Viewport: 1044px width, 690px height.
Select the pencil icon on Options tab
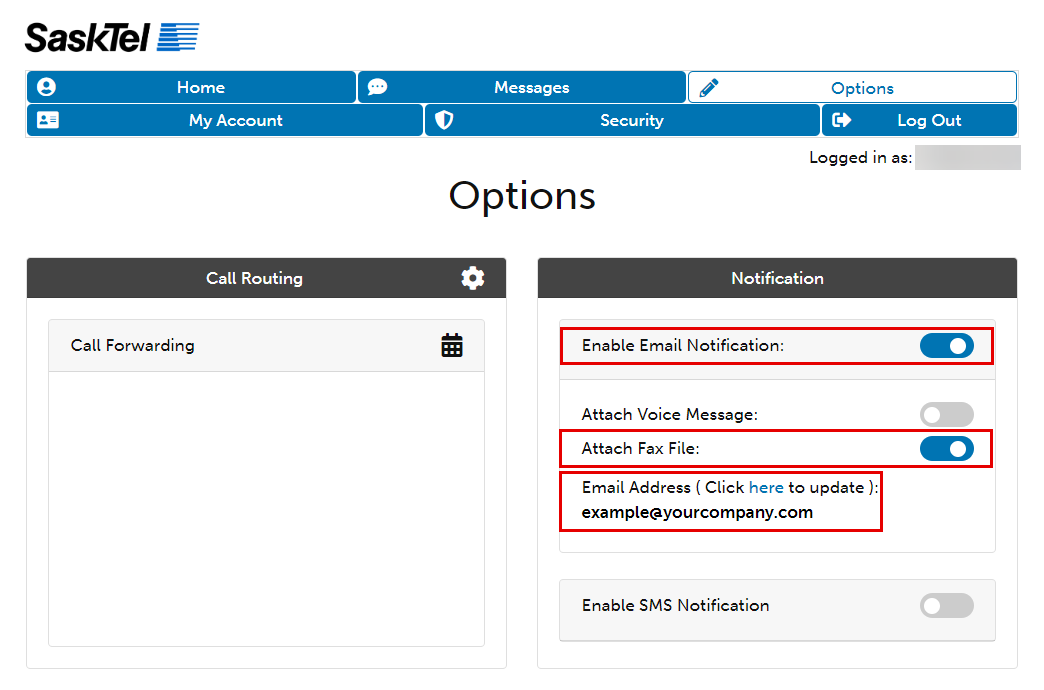[x=710, y=87]
